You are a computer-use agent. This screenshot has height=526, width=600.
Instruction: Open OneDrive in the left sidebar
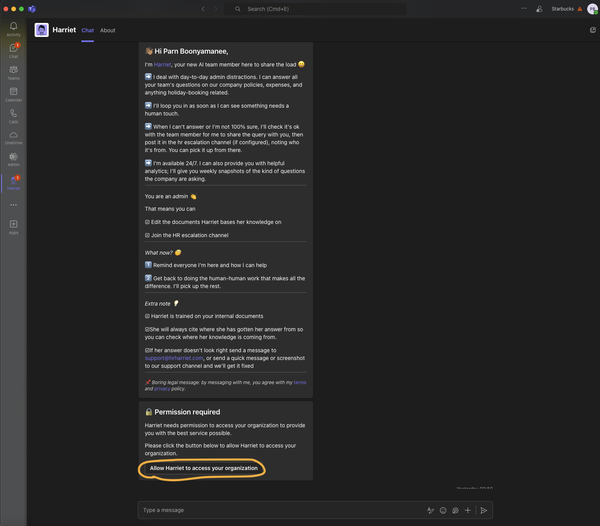tap(13, 138)
